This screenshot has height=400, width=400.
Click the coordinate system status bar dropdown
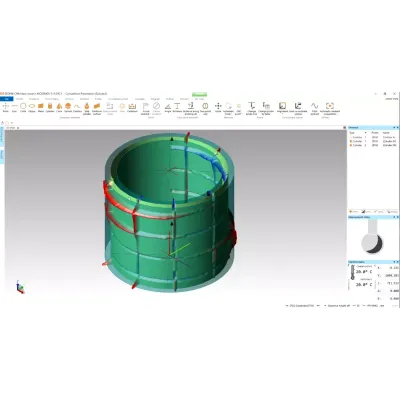coord(302,305)
